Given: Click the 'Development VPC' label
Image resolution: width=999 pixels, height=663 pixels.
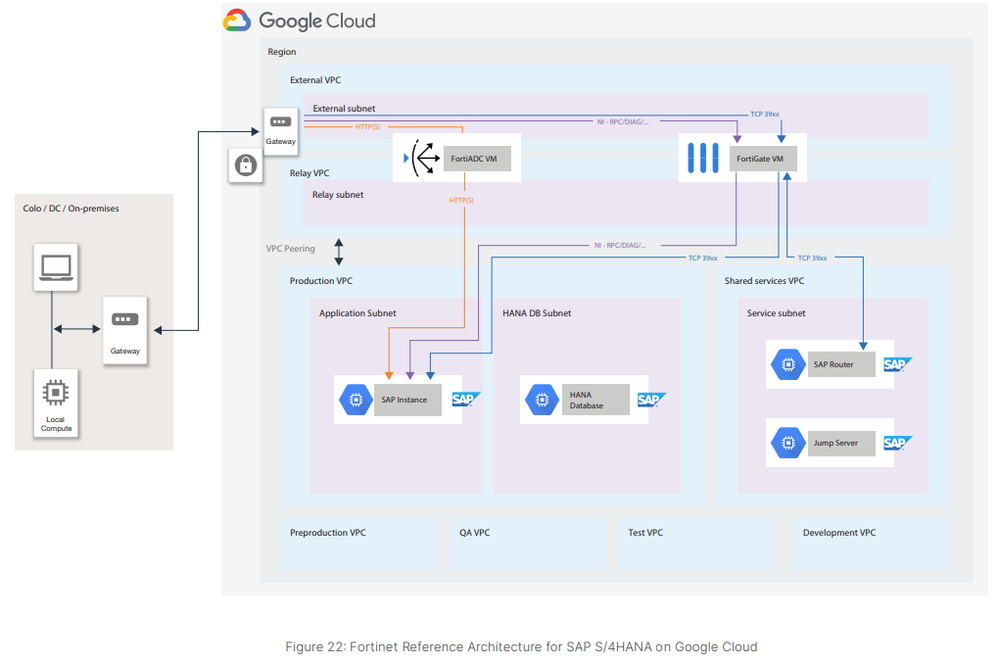Looking at the screenshot, I should click(x=839, y=532).
